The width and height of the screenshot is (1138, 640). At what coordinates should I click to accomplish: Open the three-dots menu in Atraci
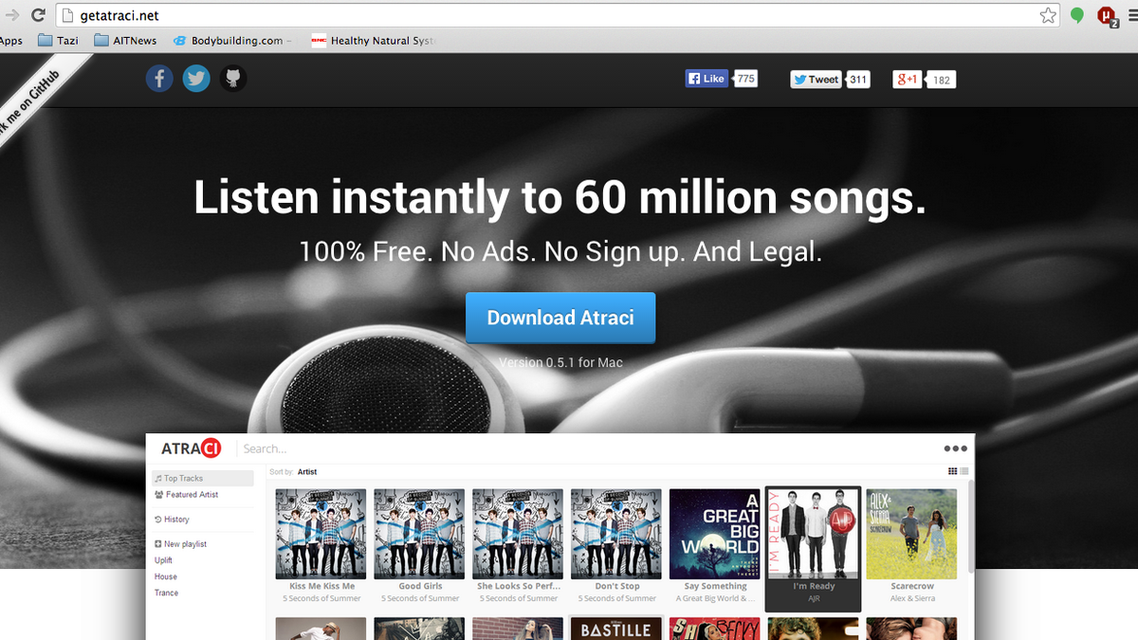click(955, 448)
